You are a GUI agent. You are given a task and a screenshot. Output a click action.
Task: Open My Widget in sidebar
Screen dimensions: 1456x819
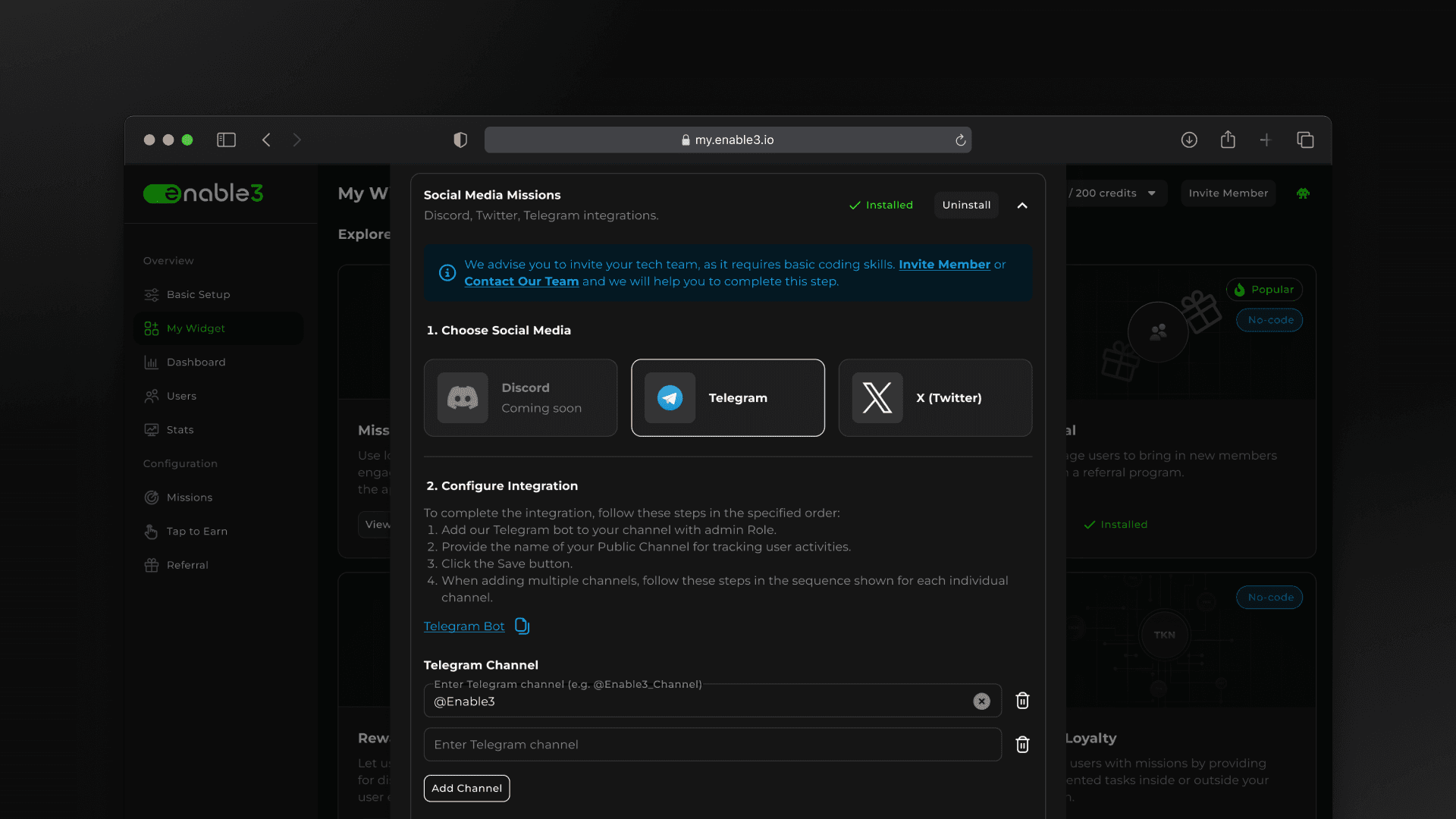click(x=218, y=328)
